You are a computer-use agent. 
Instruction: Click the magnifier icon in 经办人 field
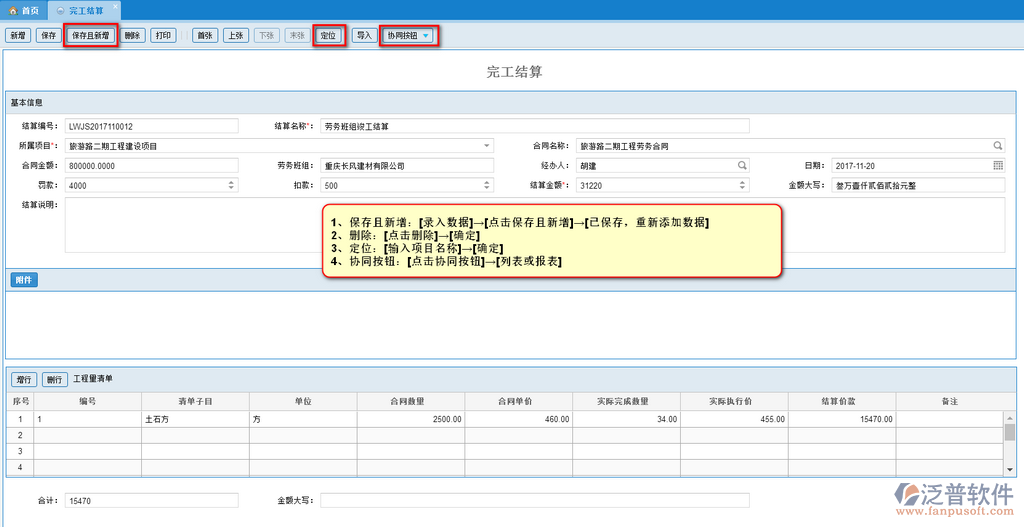pos(742,165)
